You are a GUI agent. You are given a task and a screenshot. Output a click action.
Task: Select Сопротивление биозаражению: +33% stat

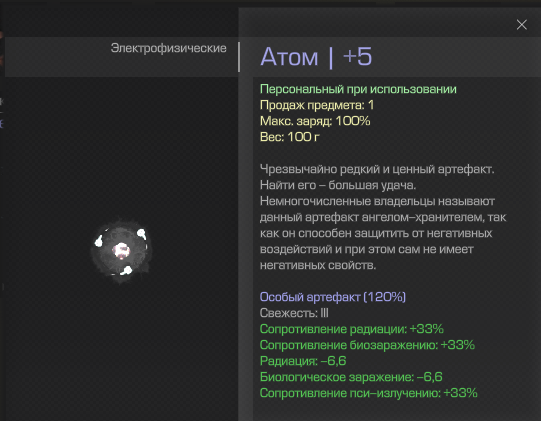367,345
